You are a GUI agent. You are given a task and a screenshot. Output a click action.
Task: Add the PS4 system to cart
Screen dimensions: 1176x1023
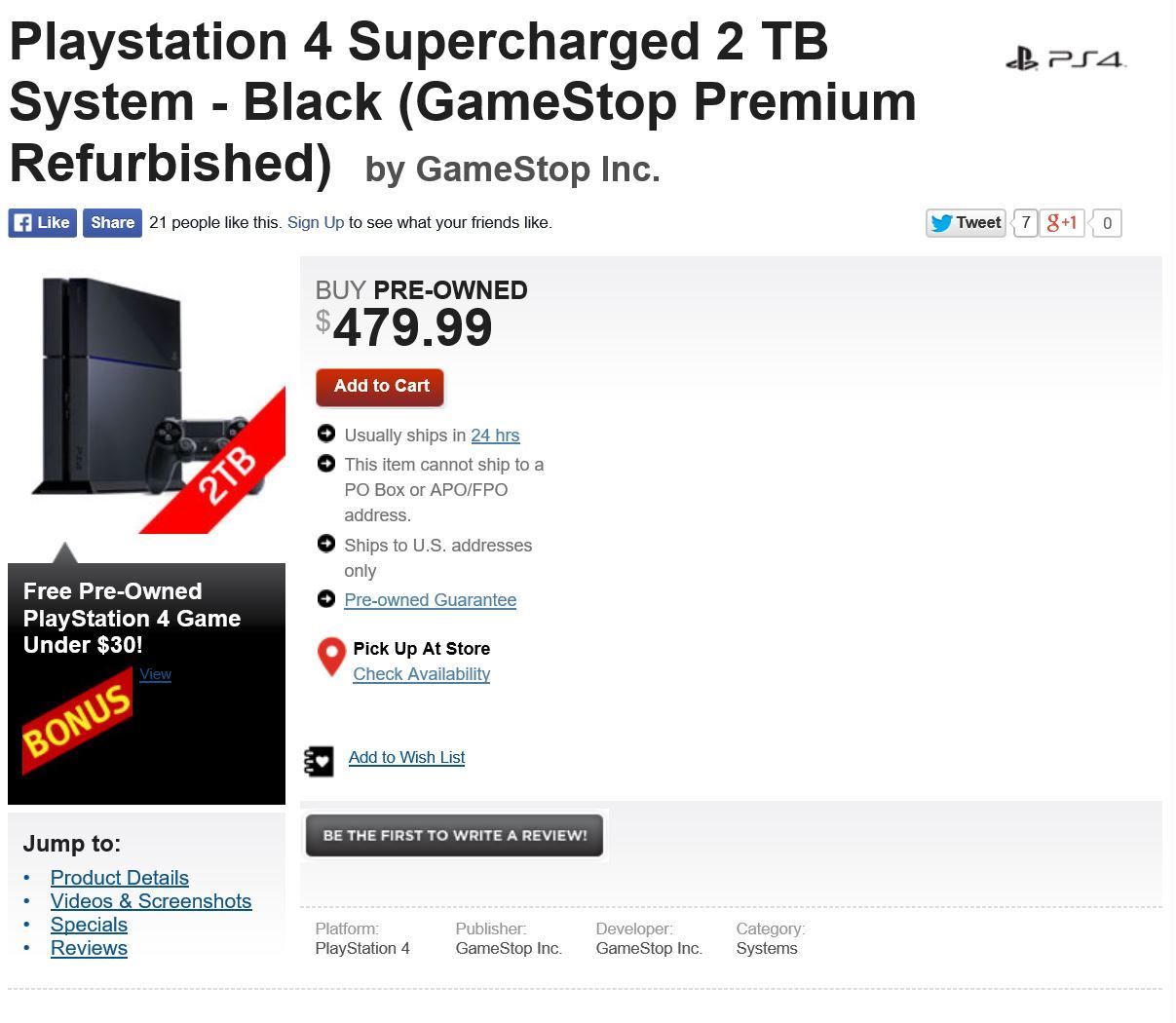[380, 387]
